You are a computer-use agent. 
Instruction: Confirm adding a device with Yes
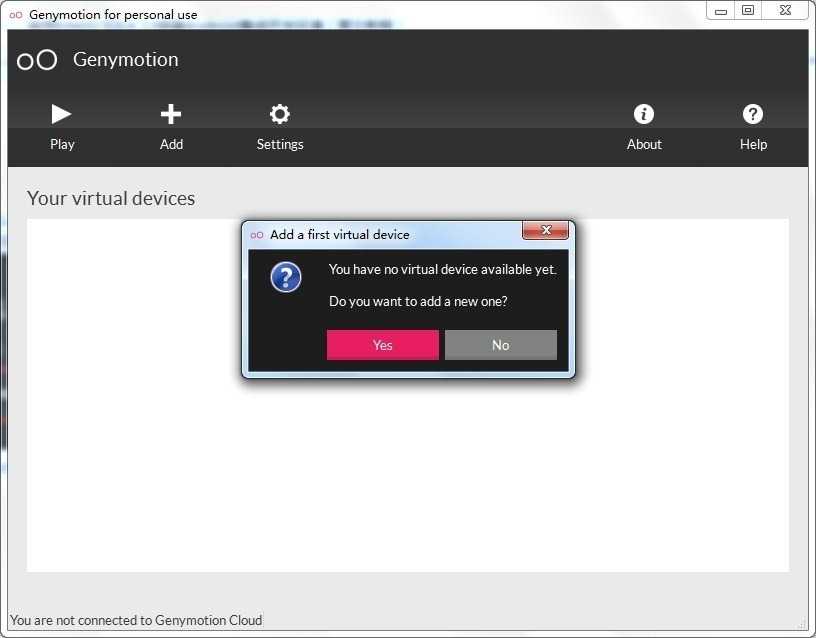click(x=382, y=344)
